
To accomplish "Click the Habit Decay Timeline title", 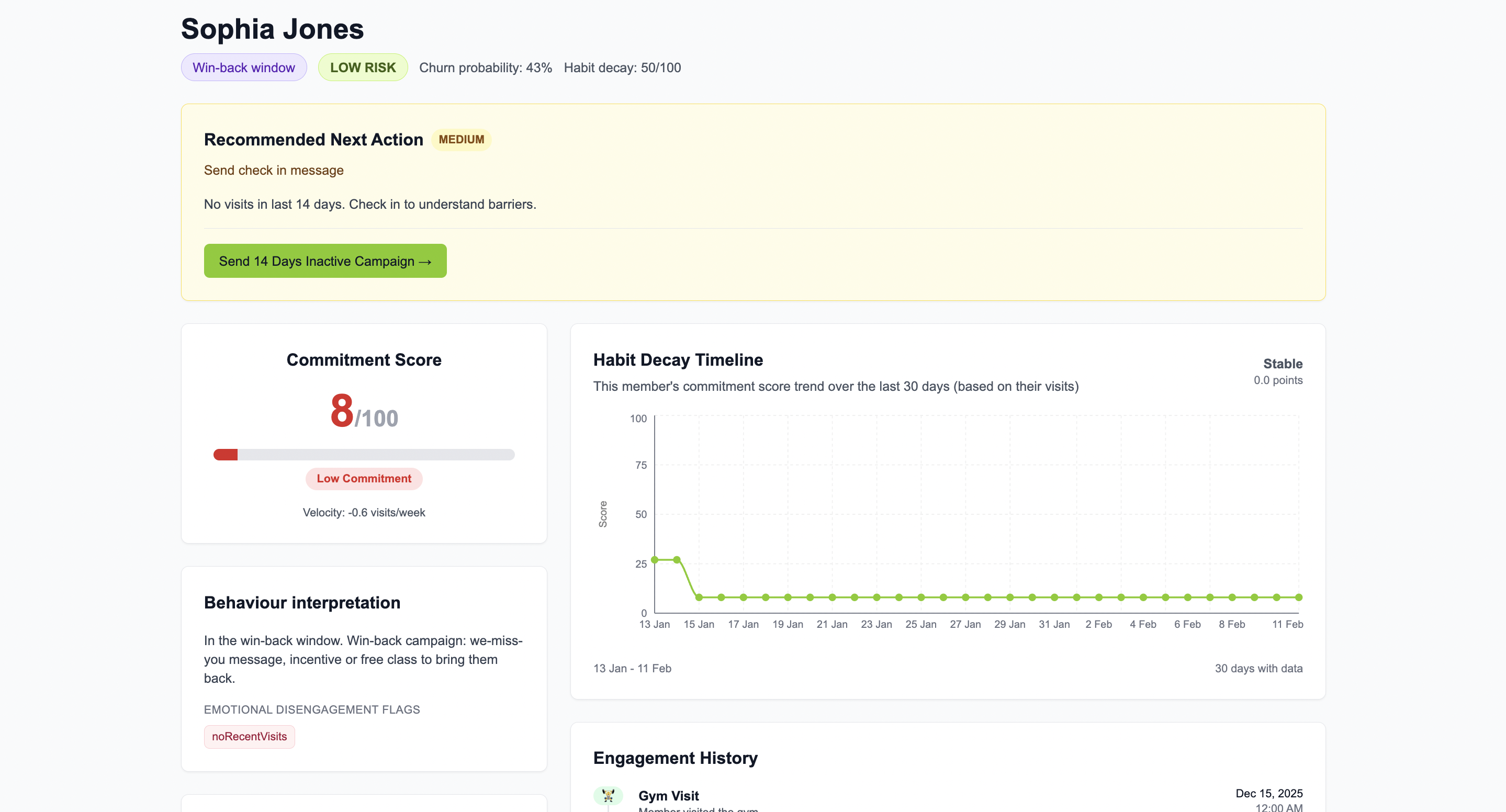I will (678, 359).
